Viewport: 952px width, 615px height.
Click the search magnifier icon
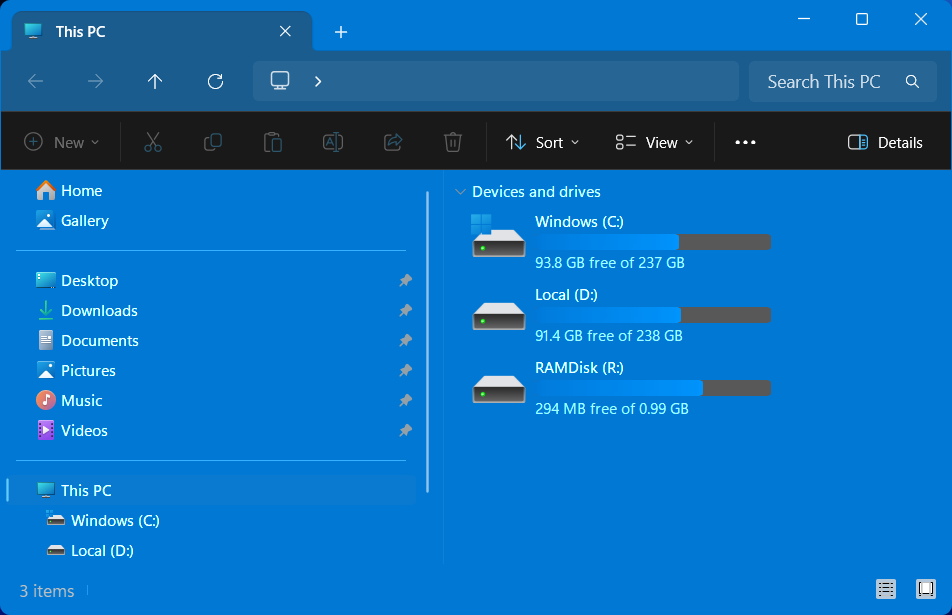click(912, 81)
